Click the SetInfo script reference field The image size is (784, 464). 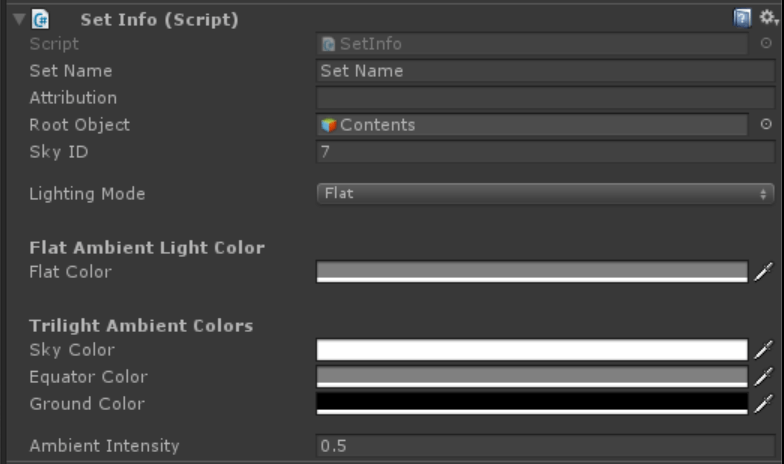pyautogui.click(x=532, y=44)
